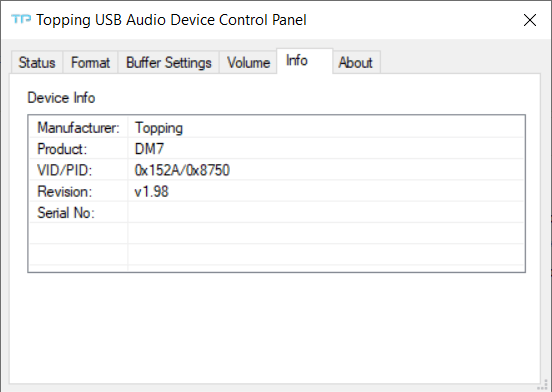Screen dimensions: 552x392
Task: Select the Revision label cell
Action: (x=79, y=191)
